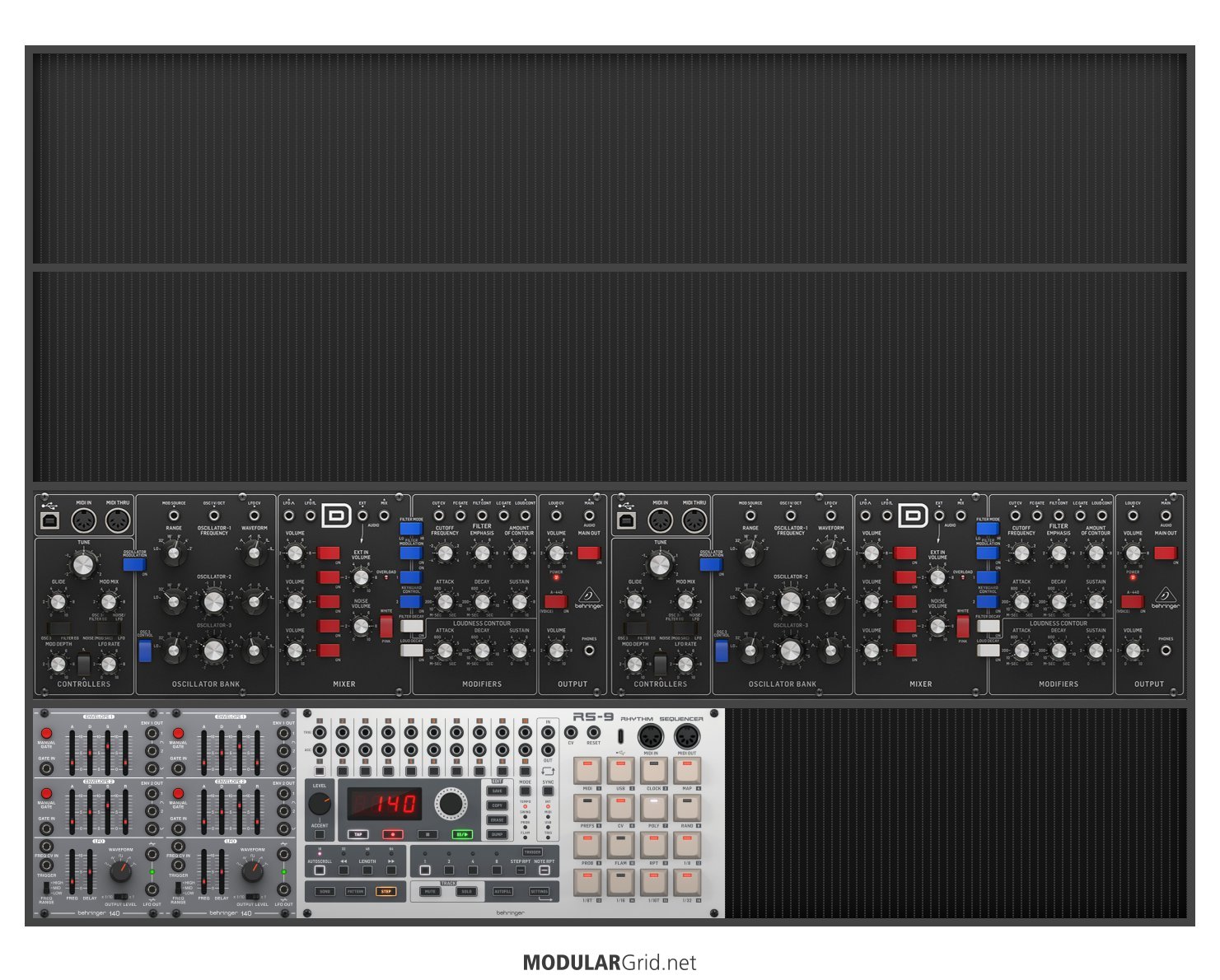
Task: Select PATTERN mode on the sequencer
Action: [x=355, y=891]
